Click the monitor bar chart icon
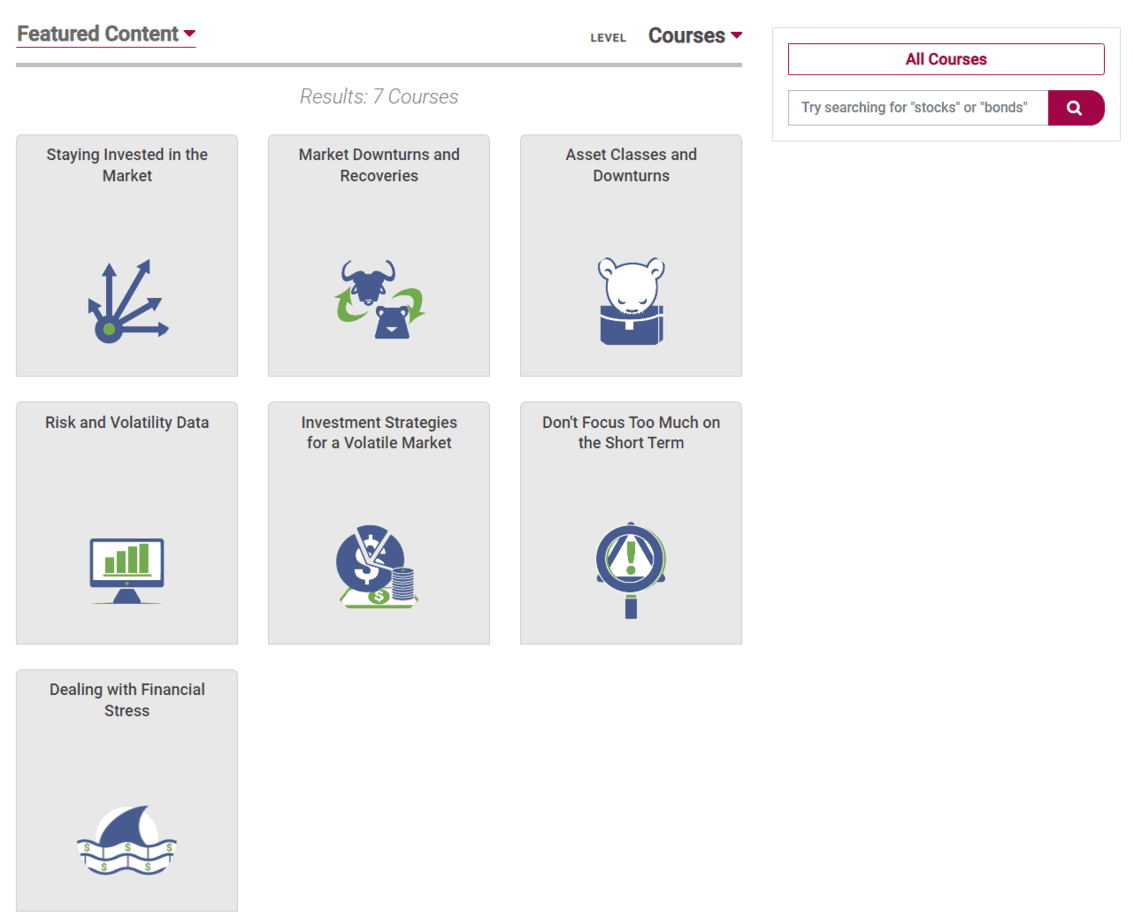This screenshot has width=1134, height=924. click(127, 570)
